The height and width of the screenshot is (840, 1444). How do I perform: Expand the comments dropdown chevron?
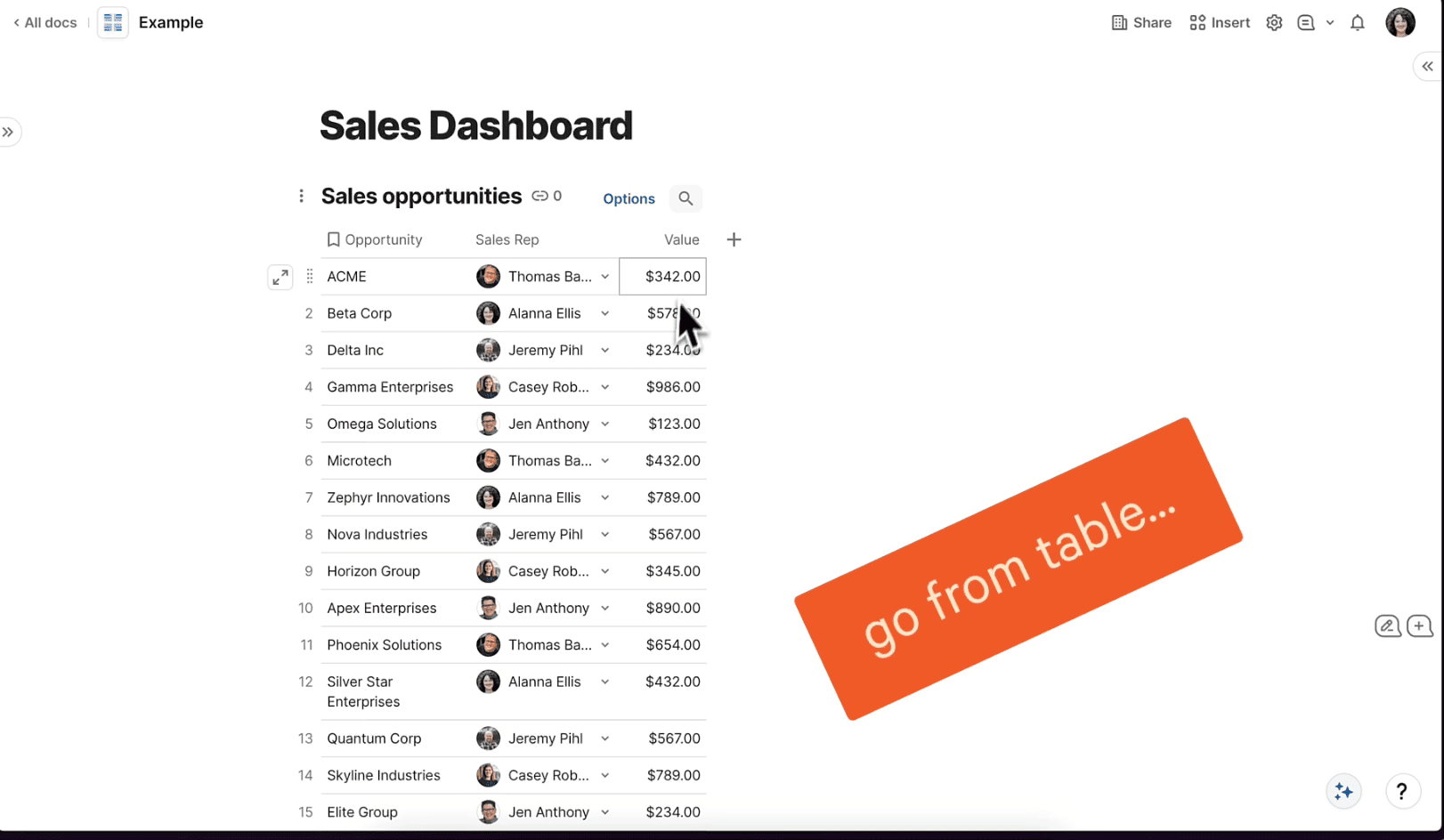coord(1330,23)
